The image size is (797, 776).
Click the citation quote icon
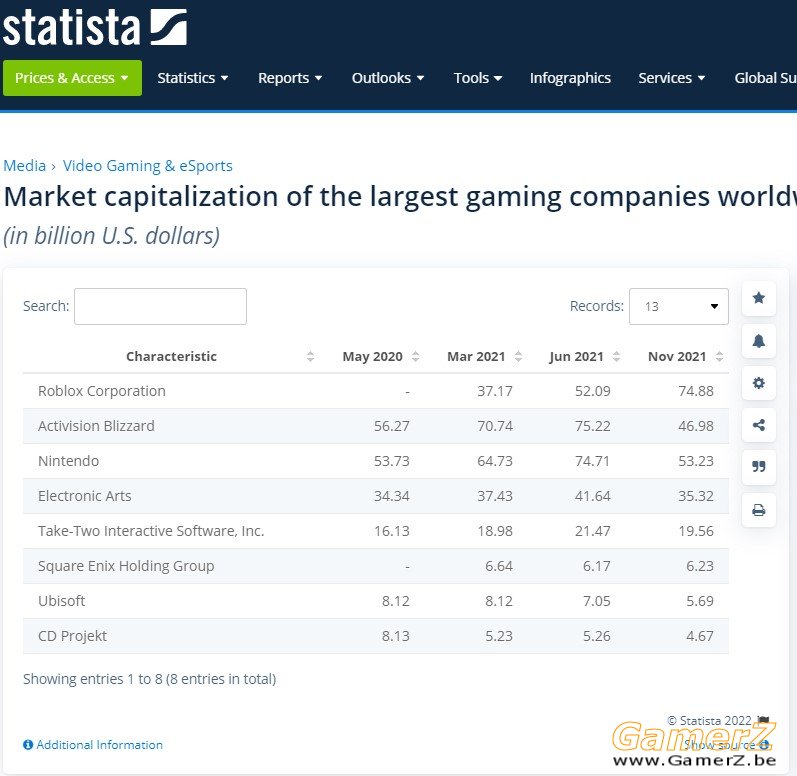pyautogui.click(x=758, y=467)
